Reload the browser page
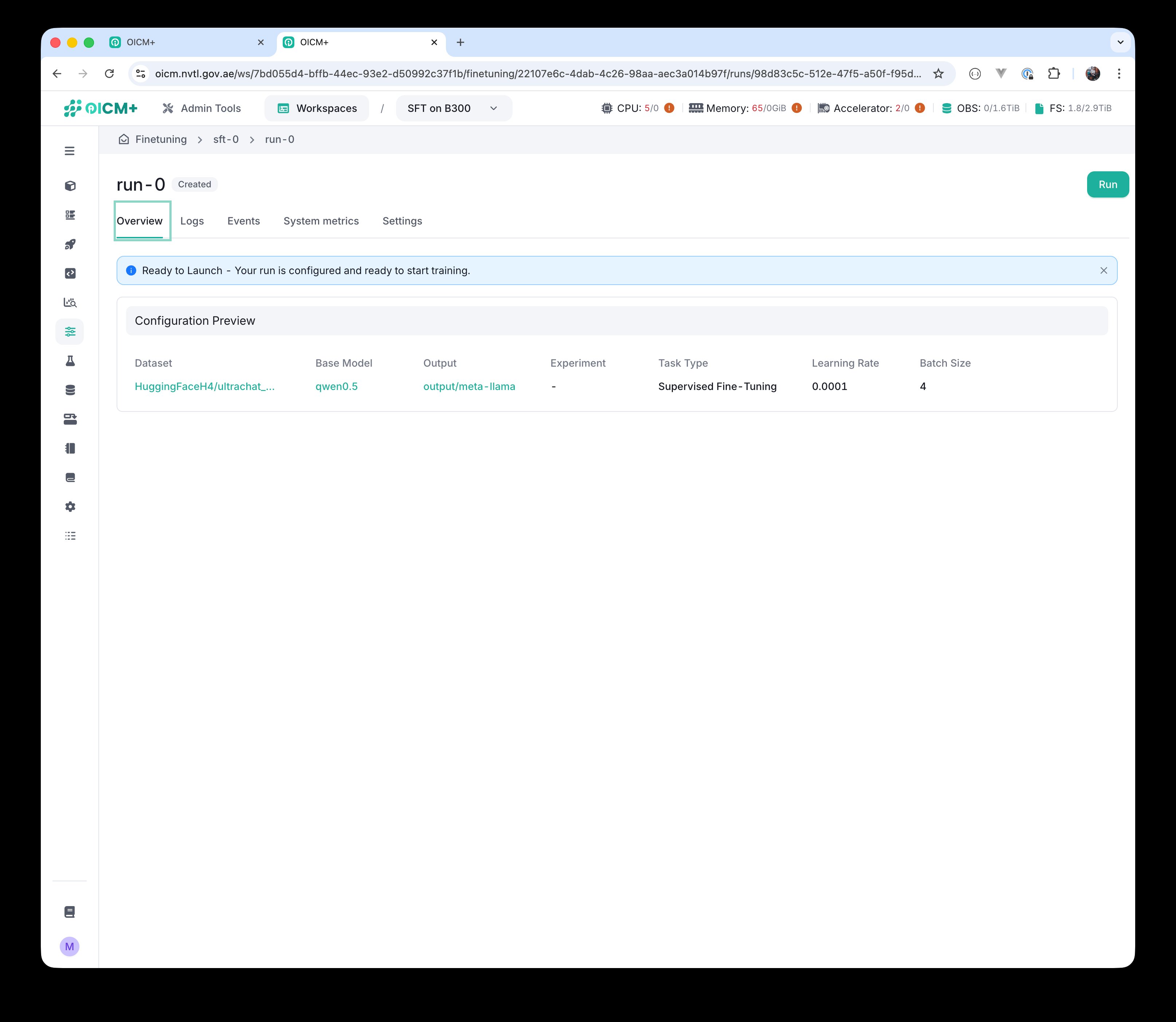 tap(109, 74)
